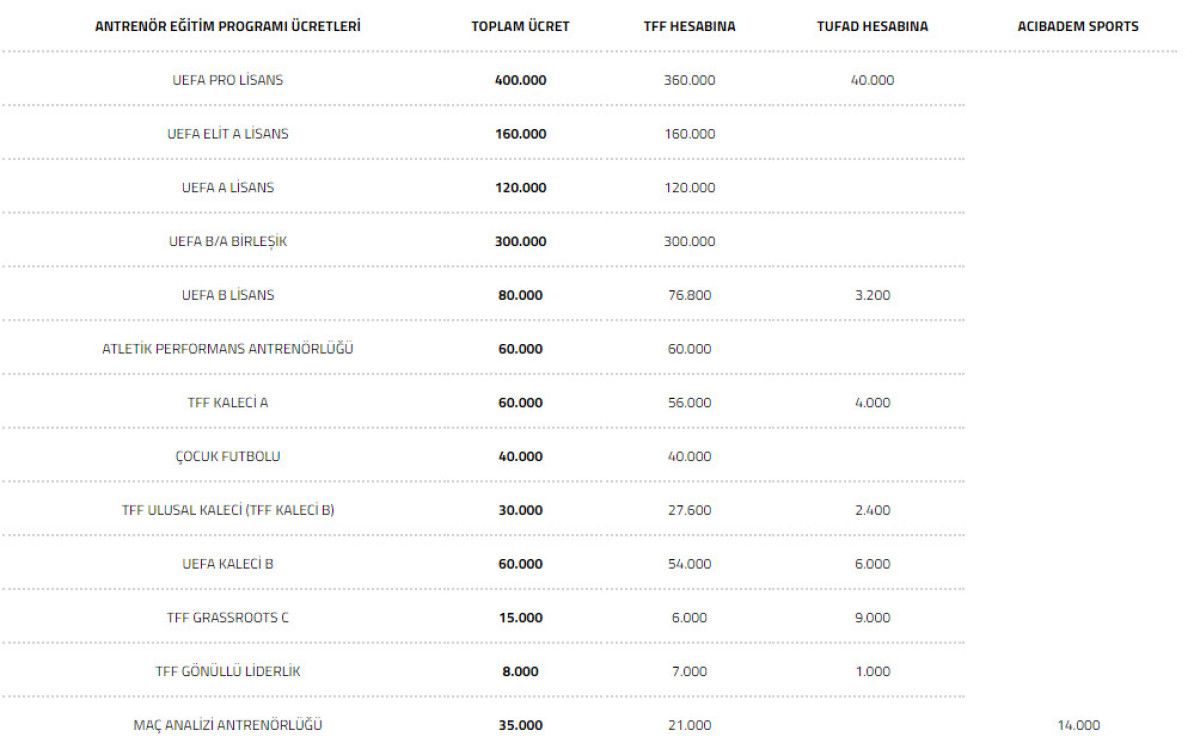This screenshot has width=1200, height=749.
Task: Click the TUFAD HESABINA header
Action: pos(872,27)
